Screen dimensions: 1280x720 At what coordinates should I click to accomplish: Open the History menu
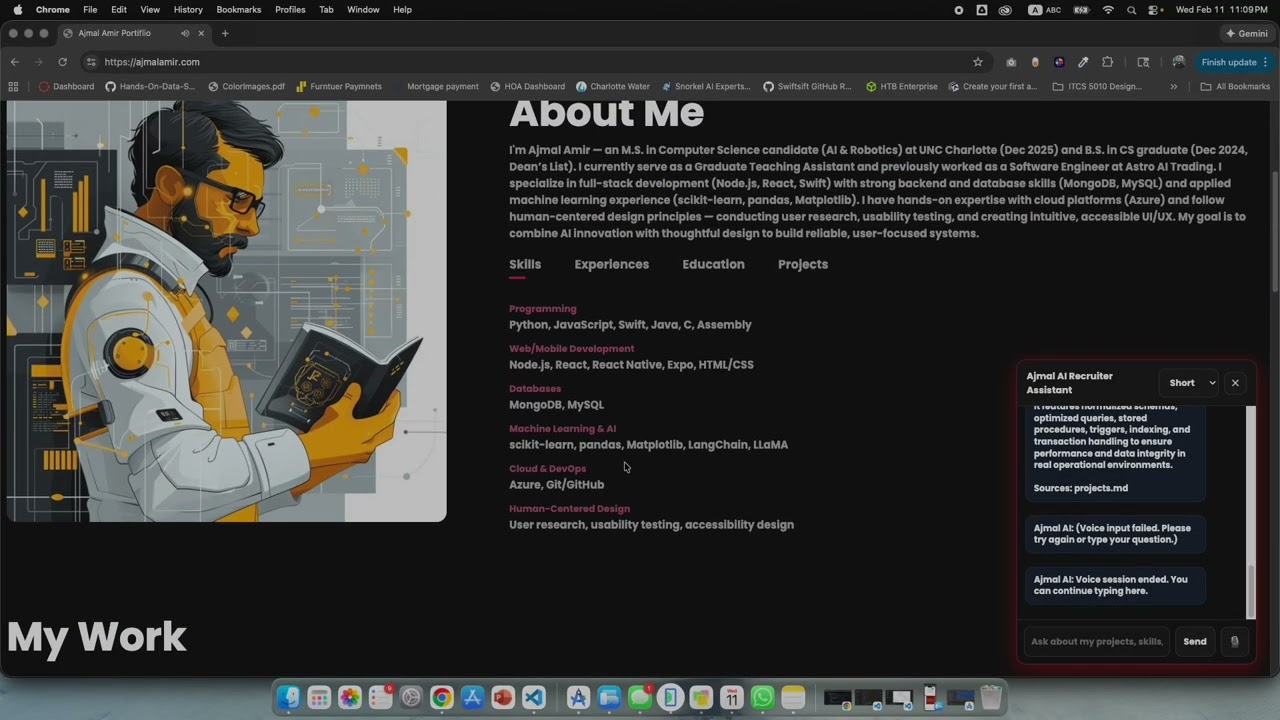click(x=188, y=9)
